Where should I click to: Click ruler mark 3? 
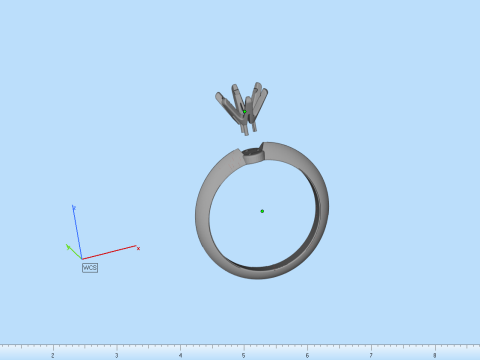pyautogui.click(x=116, y=356)
